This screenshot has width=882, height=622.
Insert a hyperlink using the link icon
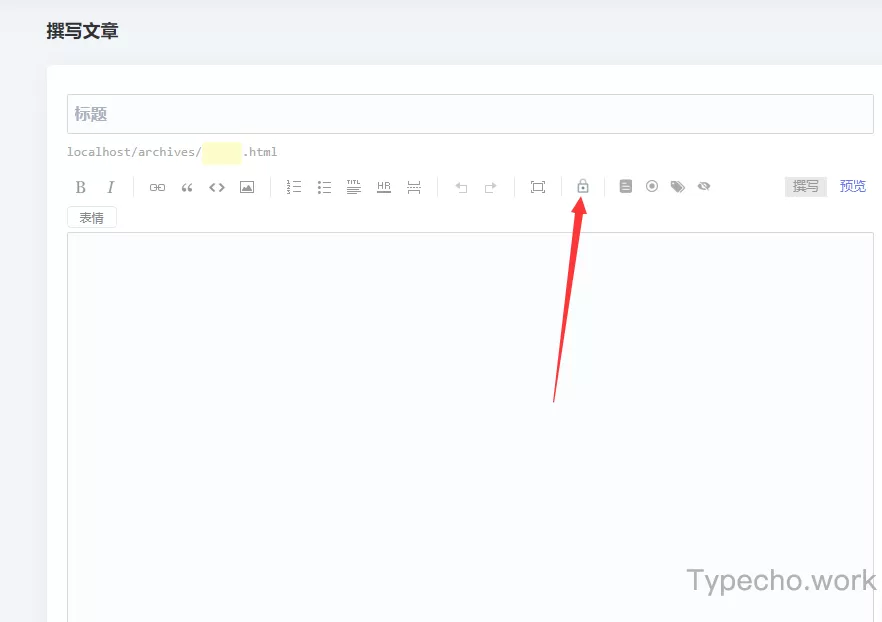click(x=157, y=187)
